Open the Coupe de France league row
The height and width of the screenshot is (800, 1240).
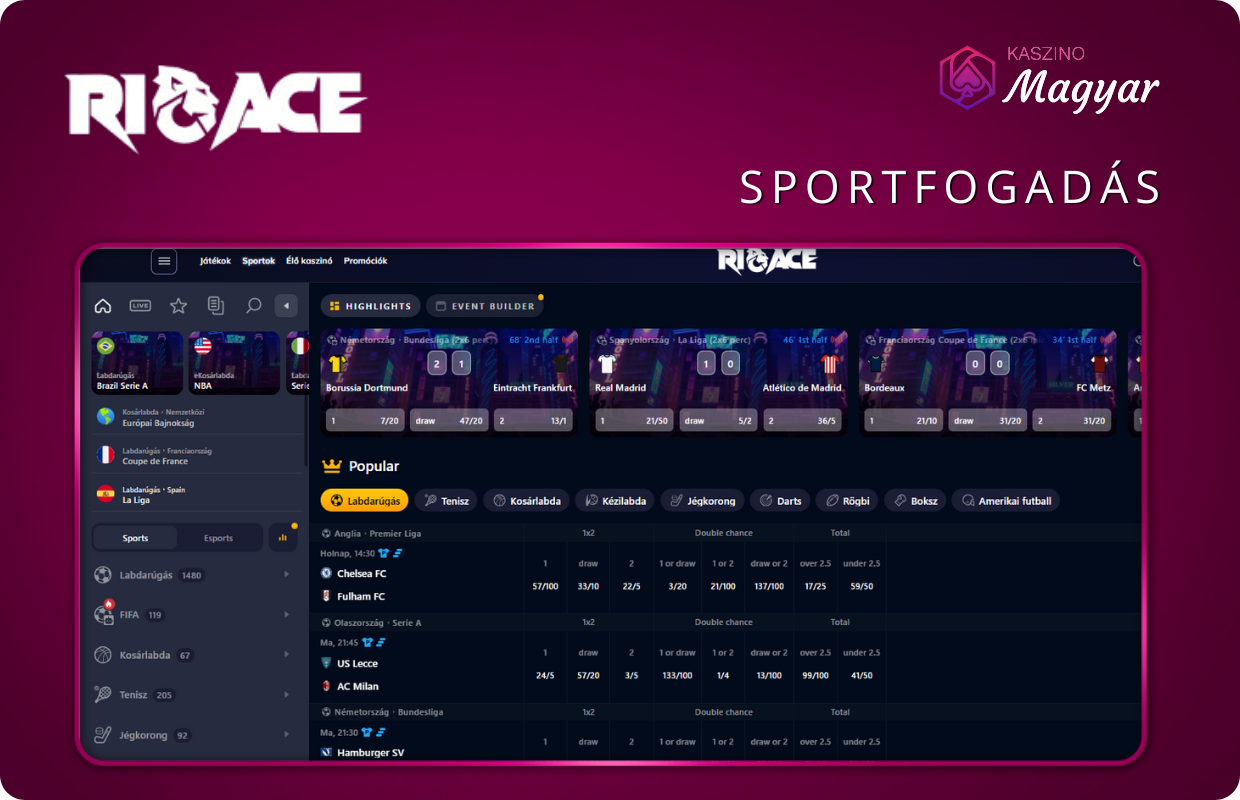[197, 456]
